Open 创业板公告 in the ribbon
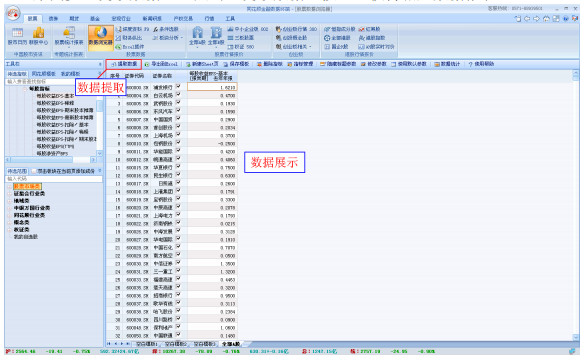This screenshot has height=361, width=584. 292,38
